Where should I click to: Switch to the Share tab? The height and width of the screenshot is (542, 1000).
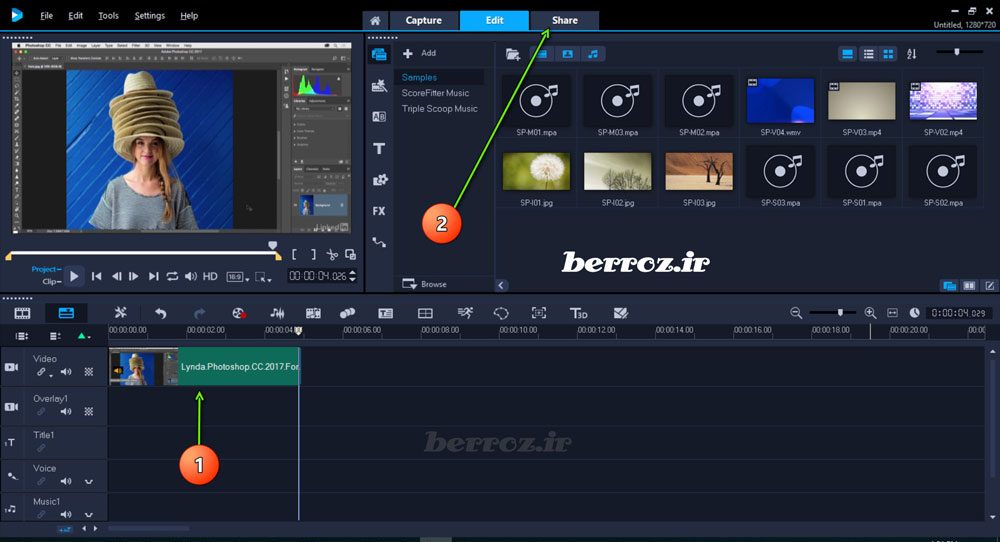[564, 20]
